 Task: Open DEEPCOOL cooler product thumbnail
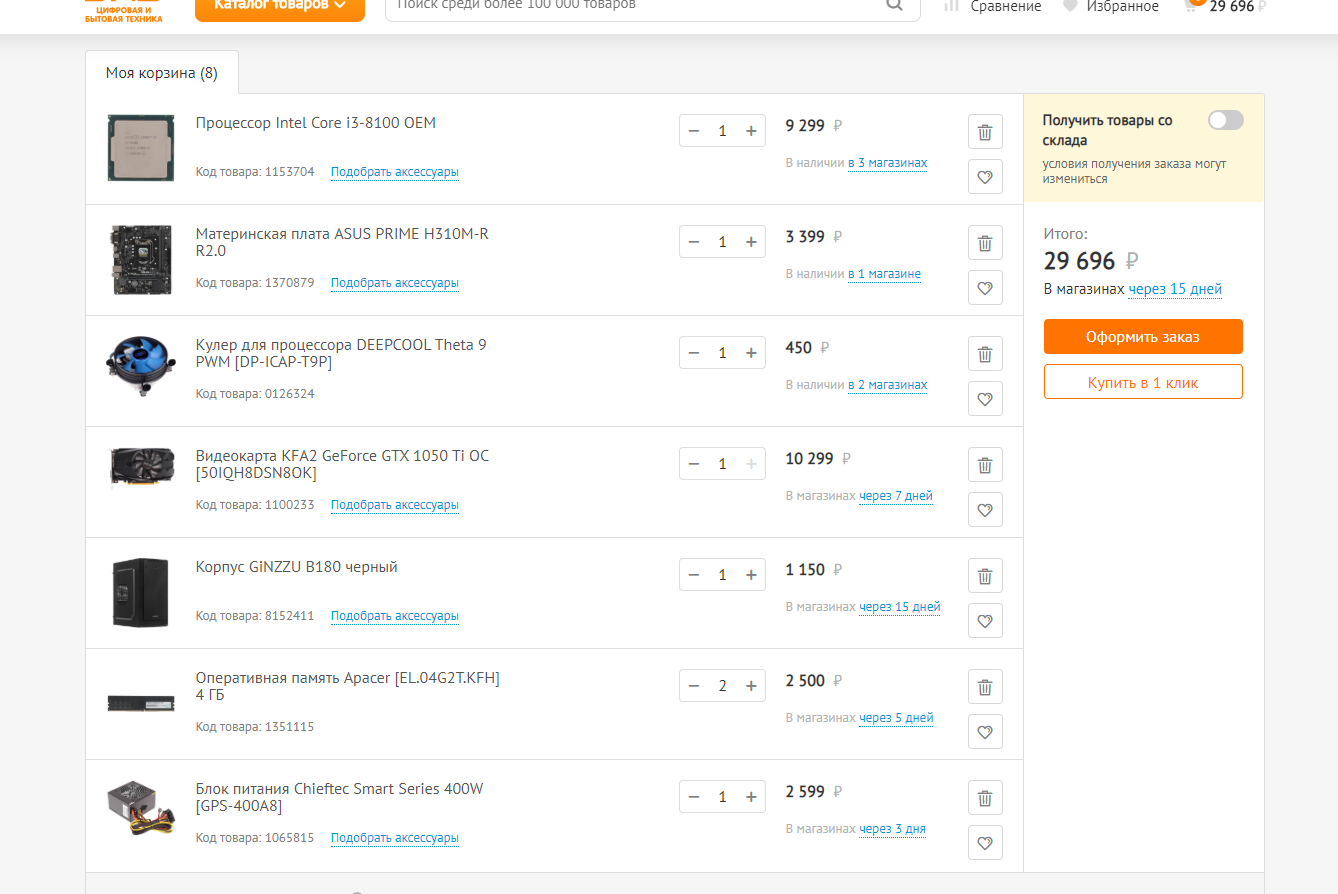pyautogui.click(x=141, y=367)
